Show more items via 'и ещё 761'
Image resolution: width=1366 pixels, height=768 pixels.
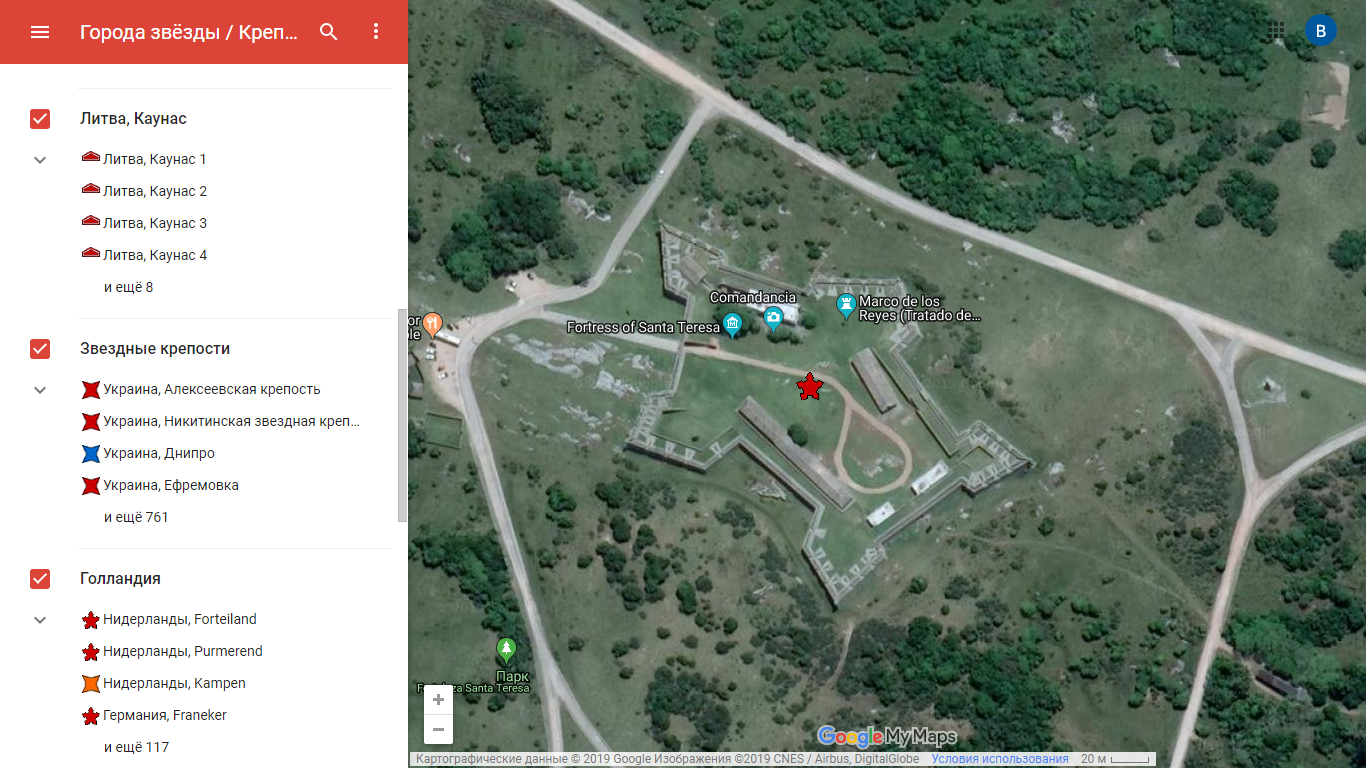coord(136,518)
